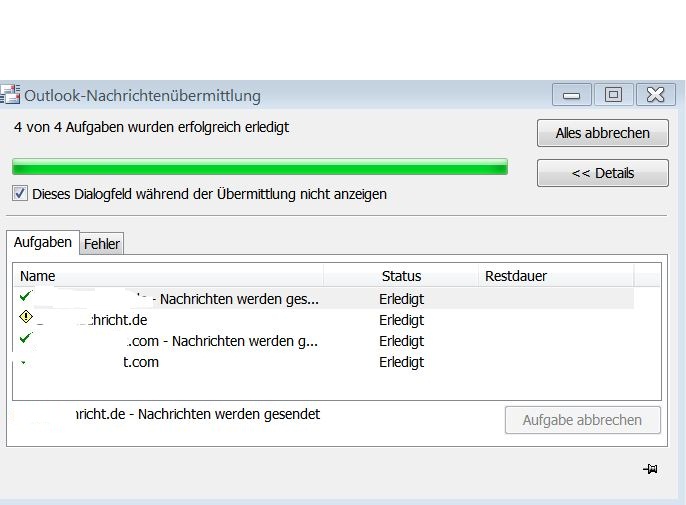Screen dimensions: 686x505
Task: Toggle 'Dieses Dialogfeld während der Übermittlung nicht anzeigen' checkbox
Action: point(20,193)
